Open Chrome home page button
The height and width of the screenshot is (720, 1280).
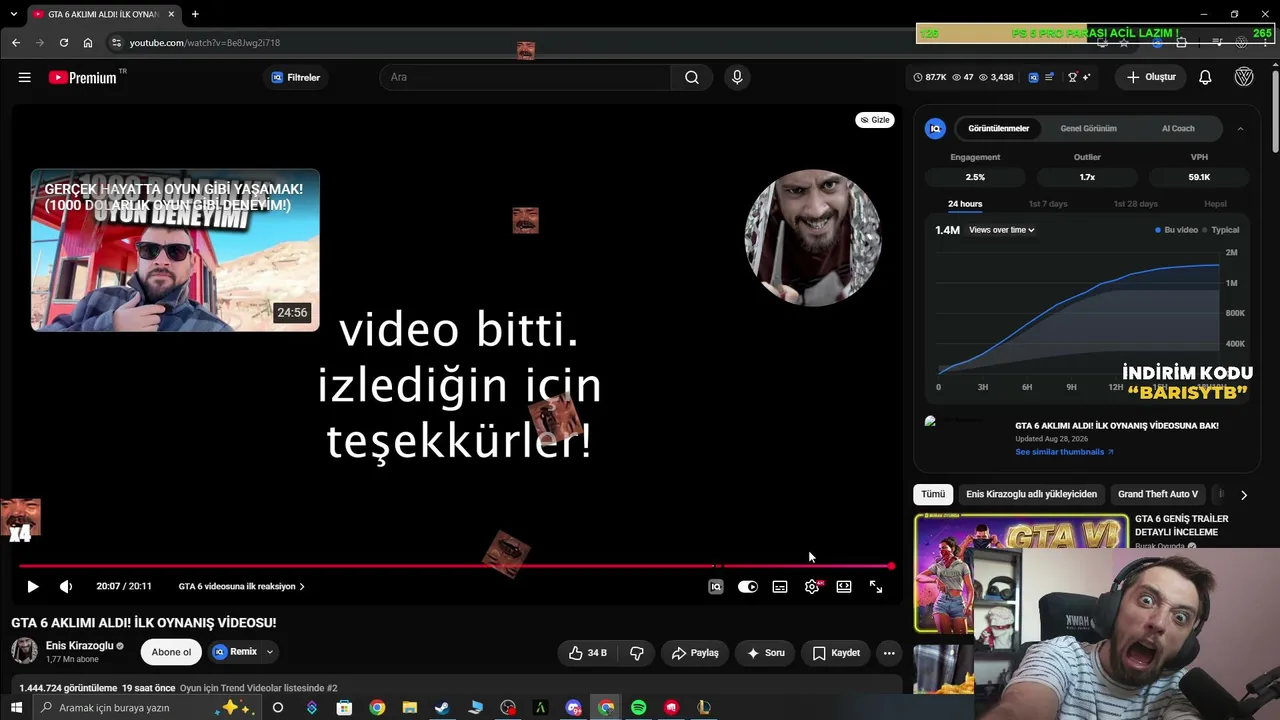pyautogui.click(x=88, y=43)
